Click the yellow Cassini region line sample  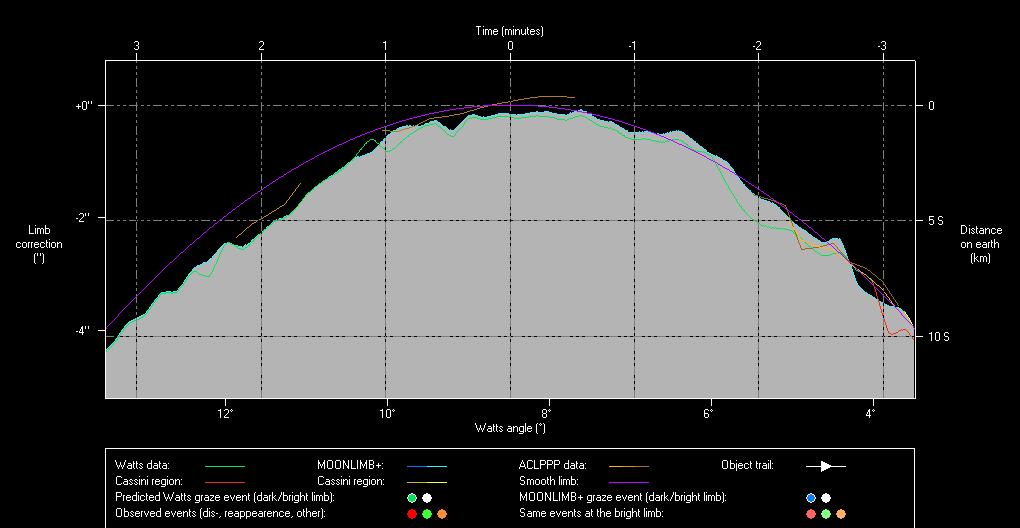pos(426,482)
